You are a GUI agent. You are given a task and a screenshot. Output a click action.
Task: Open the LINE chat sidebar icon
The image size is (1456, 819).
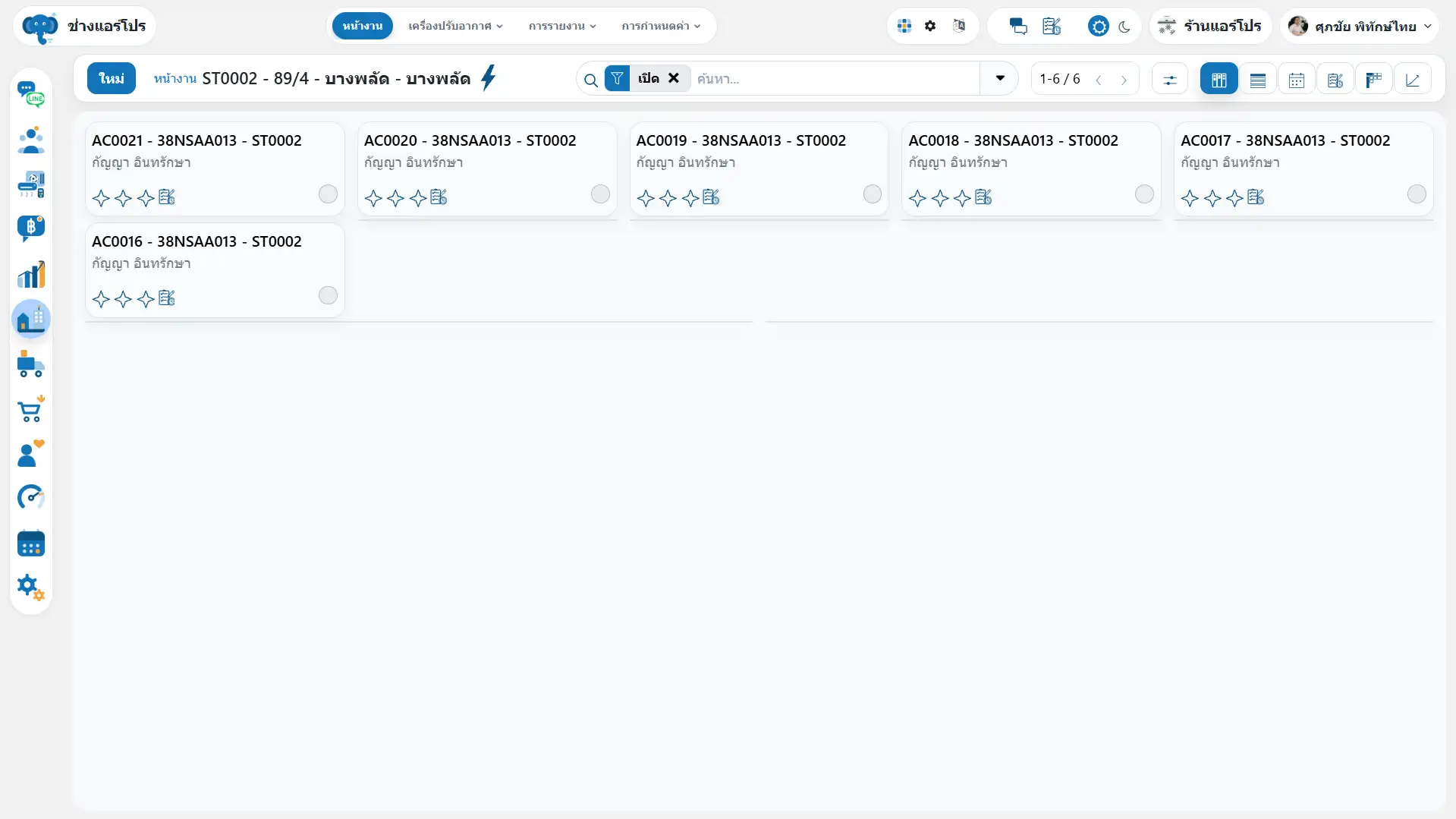[31, 95]
